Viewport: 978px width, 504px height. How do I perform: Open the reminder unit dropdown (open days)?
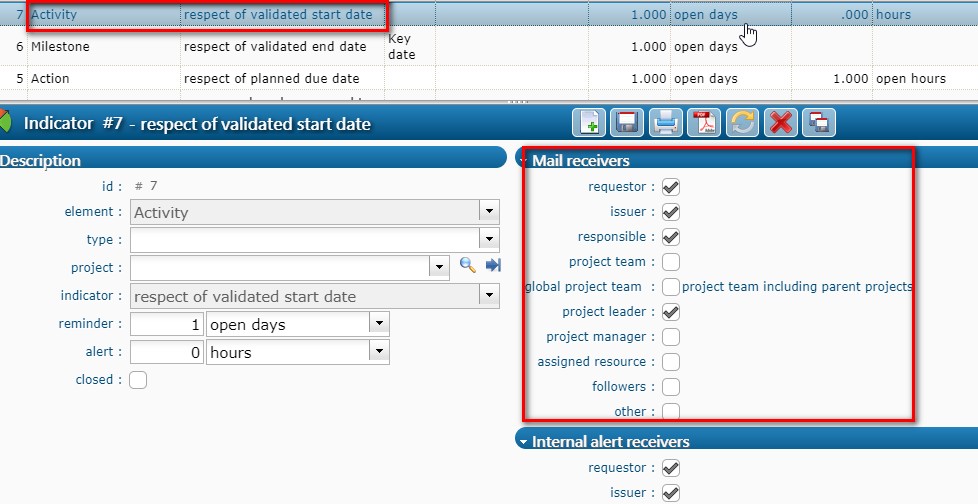pyautogui.click(x=379, y=324)
